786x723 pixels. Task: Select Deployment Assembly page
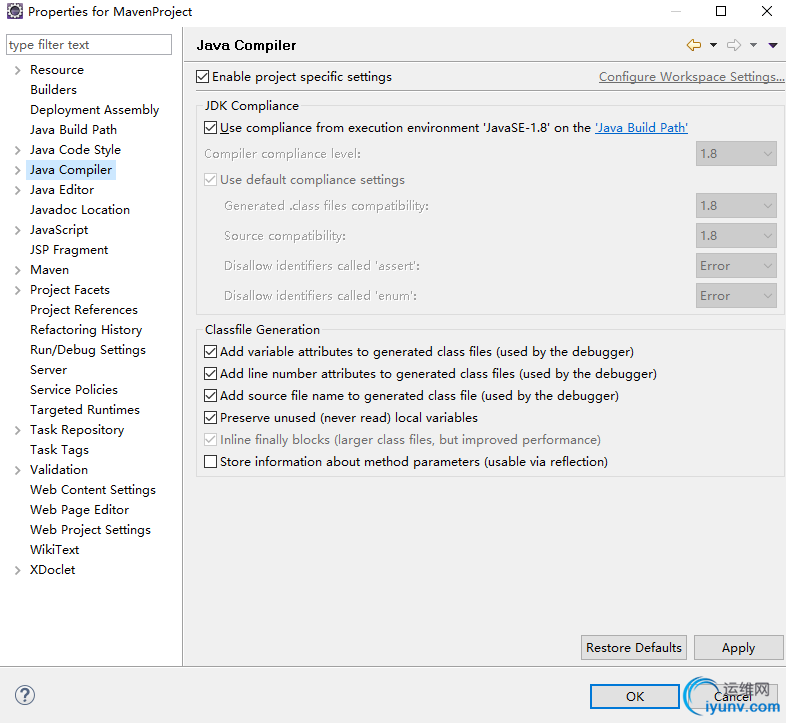pos(95,110)
